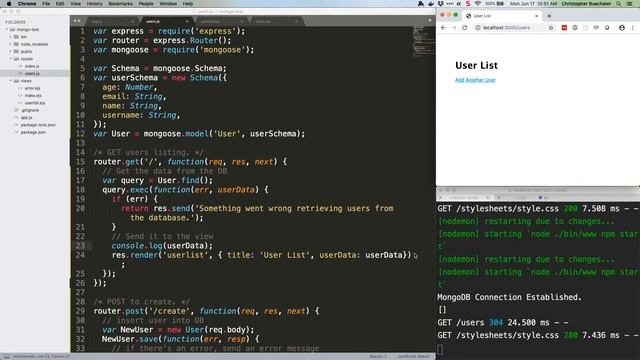
Task: Open the File menu
Action: 46,4
